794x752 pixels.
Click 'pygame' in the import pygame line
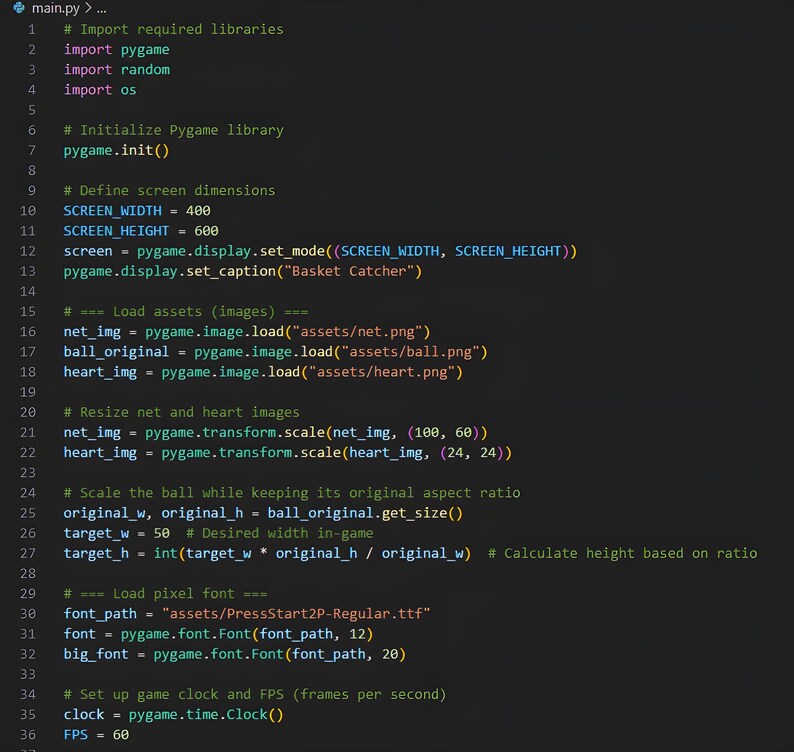pyautogui.click(x=145, y=50)
